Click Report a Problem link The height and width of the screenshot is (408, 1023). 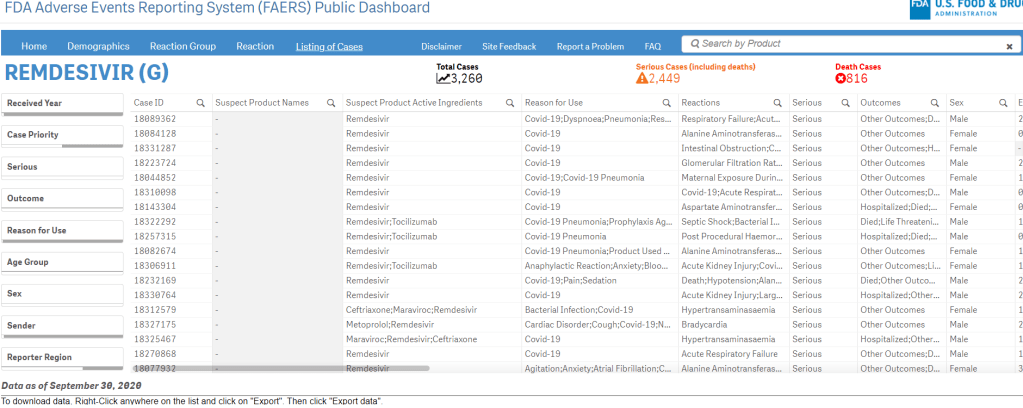click(590, 46)
